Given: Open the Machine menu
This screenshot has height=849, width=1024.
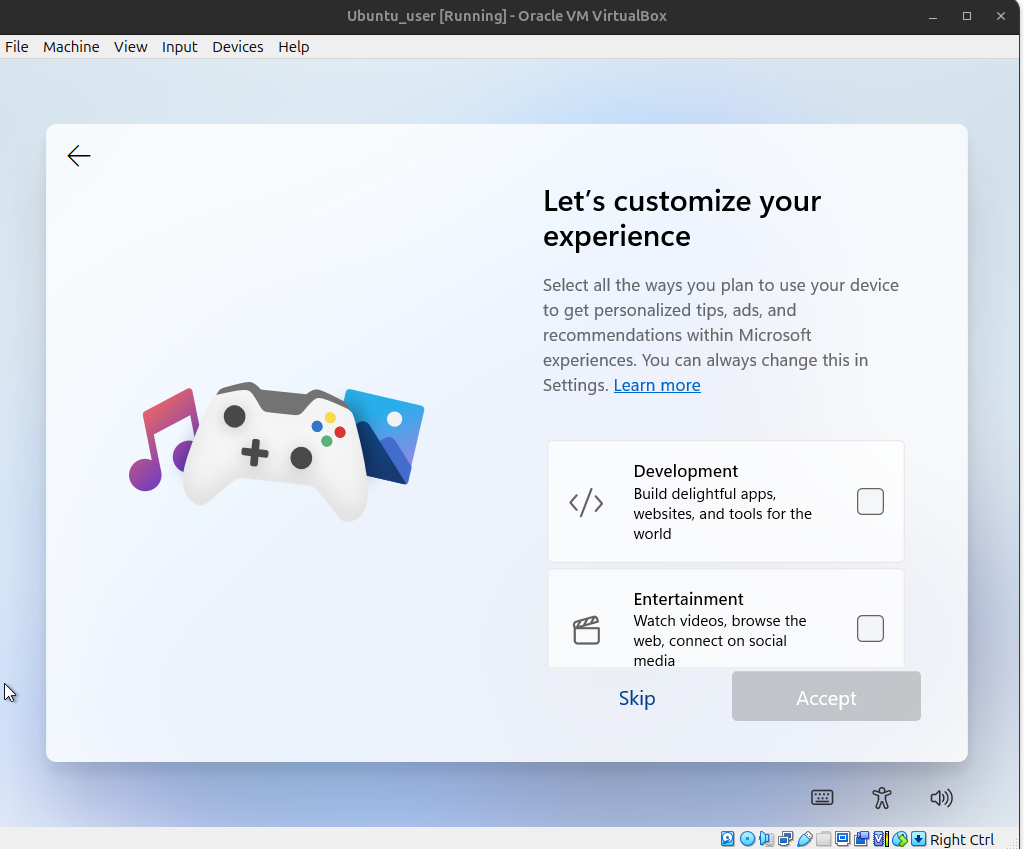Looking at the screenshot, I should 71,47.
